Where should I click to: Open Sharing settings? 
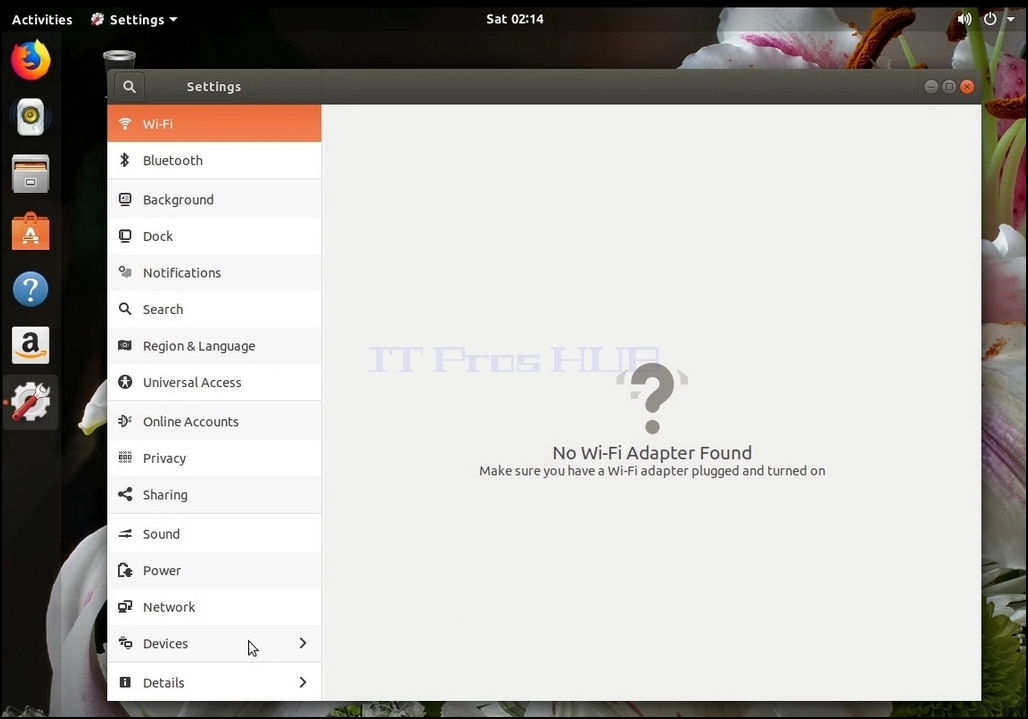pos(214,495)
